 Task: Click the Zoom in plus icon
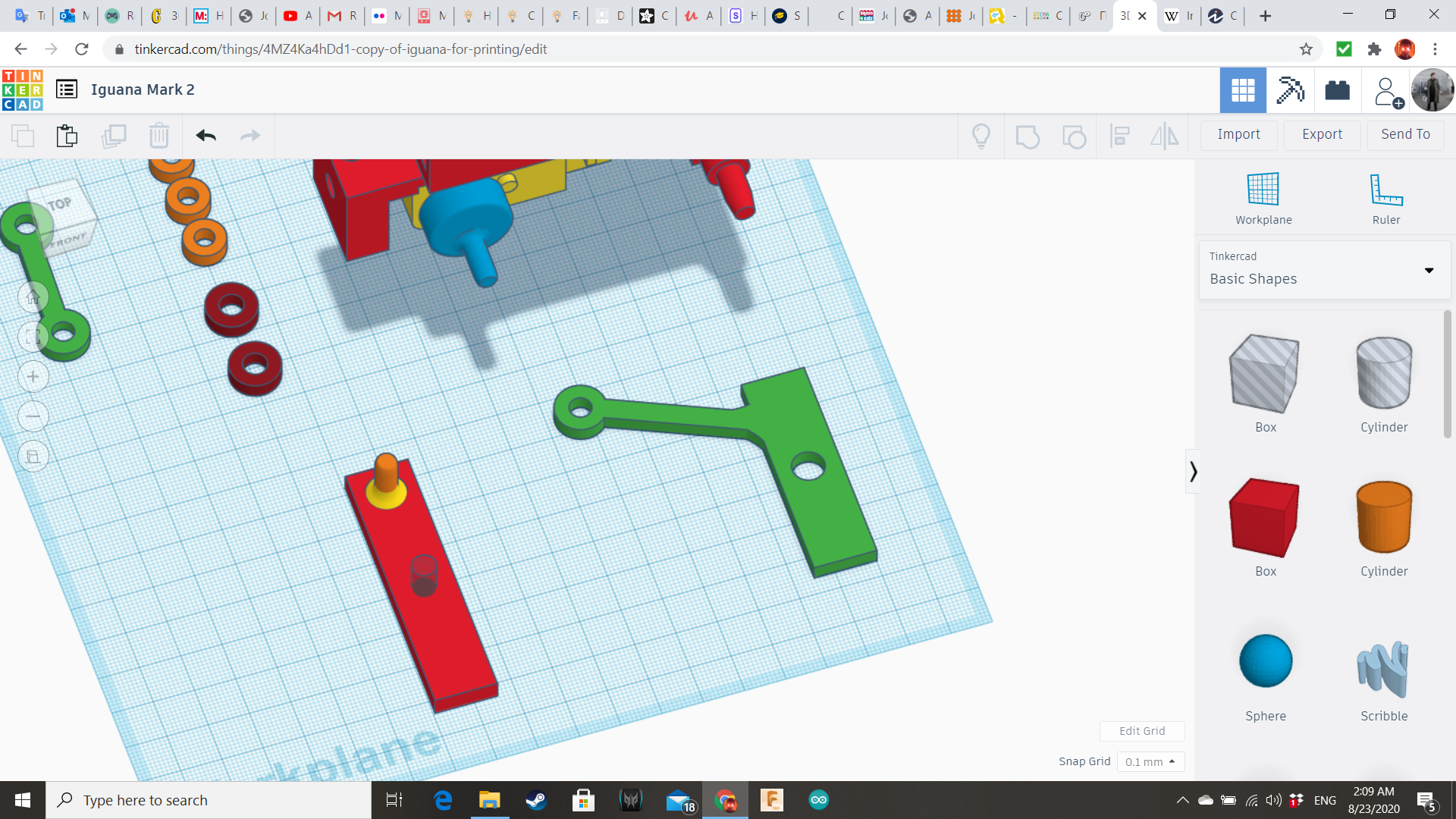pos(33,377)
